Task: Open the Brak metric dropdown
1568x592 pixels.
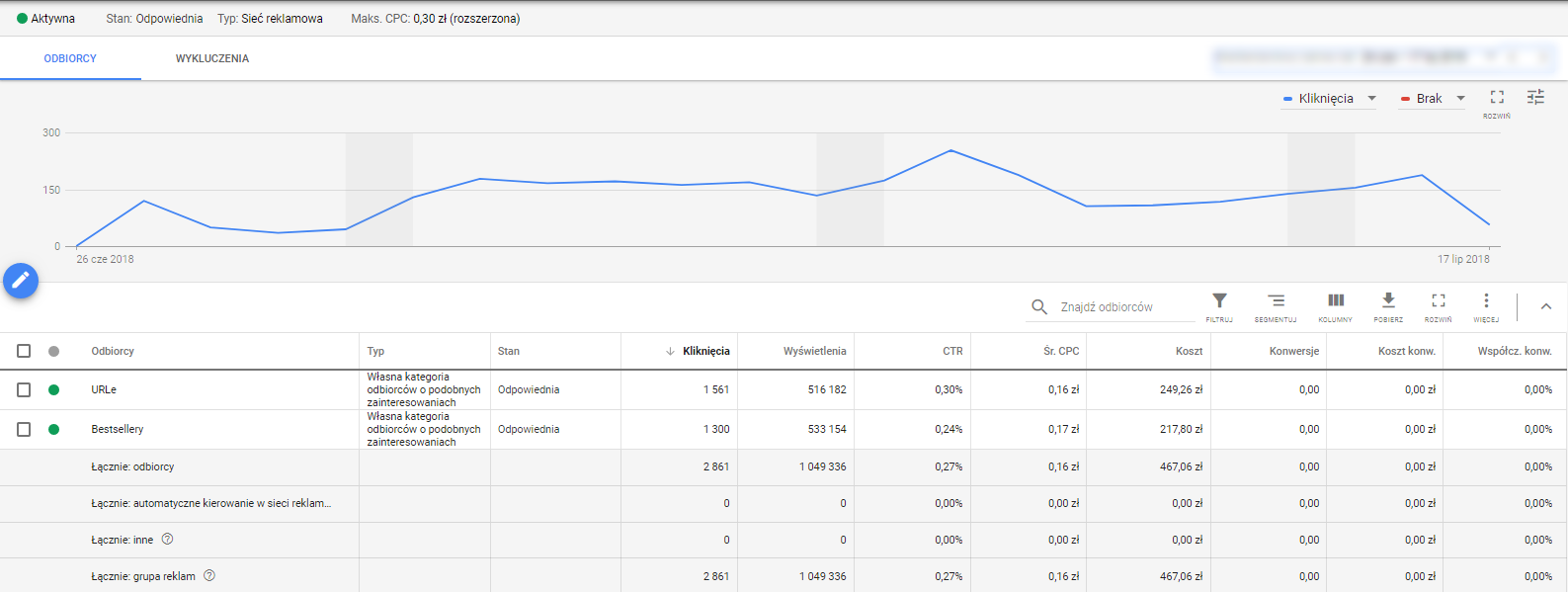Action: pyautogui.click(x=1432, y=98)
